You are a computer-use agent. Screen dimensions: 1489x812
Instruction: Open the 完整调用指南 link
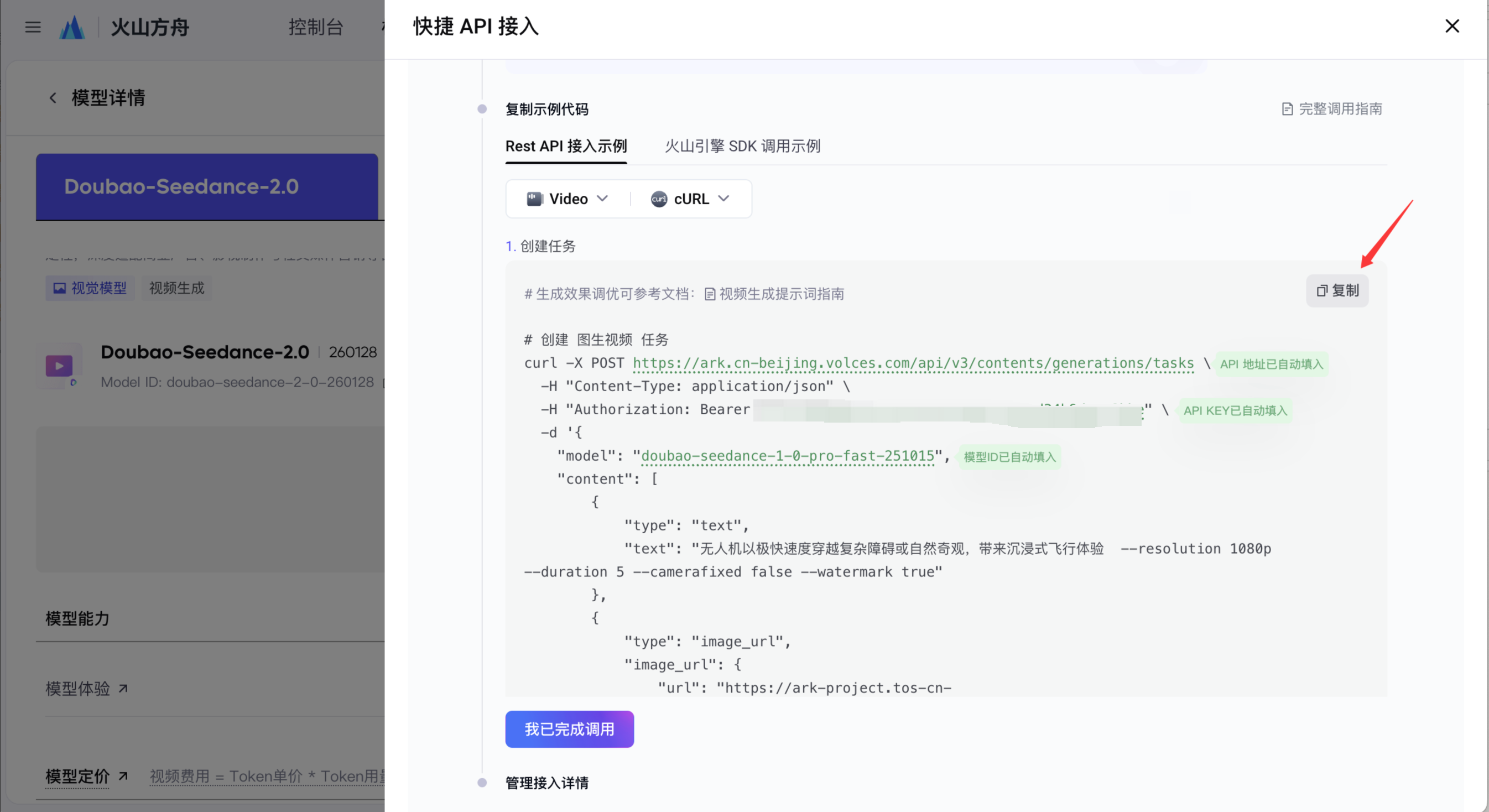click(x=1332, y=108)
